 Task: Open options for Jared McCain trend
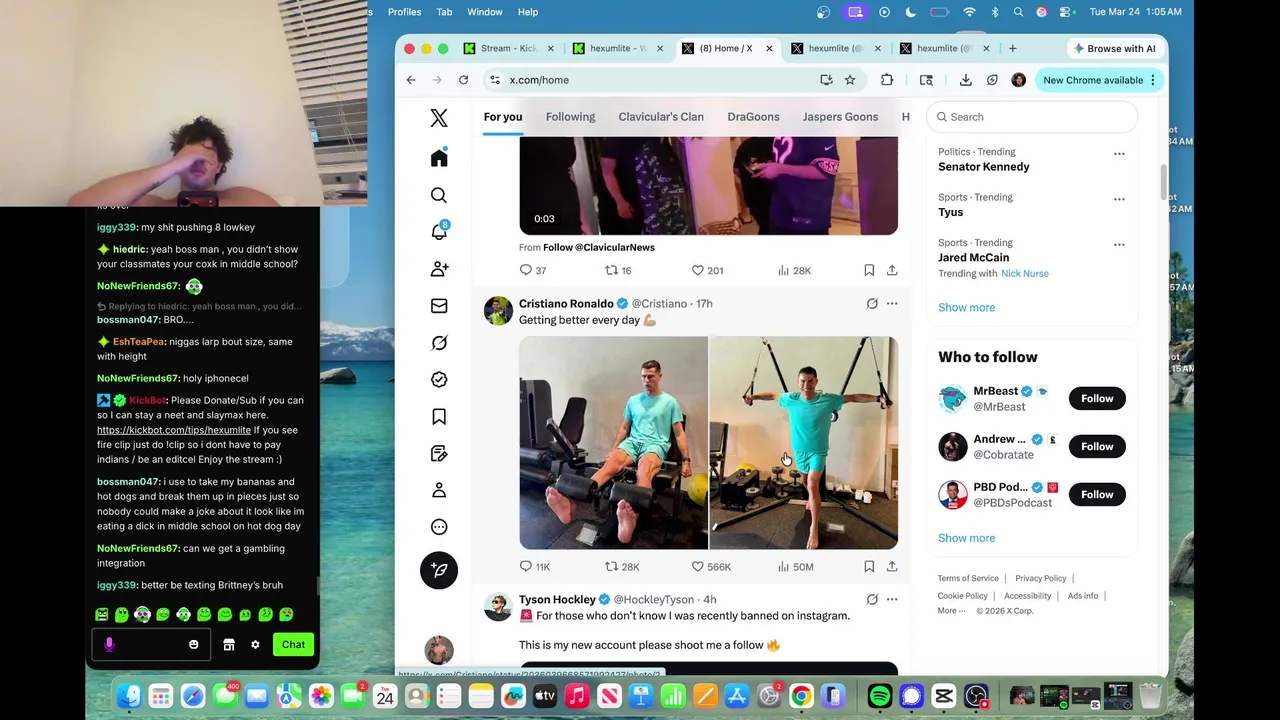1119,244
